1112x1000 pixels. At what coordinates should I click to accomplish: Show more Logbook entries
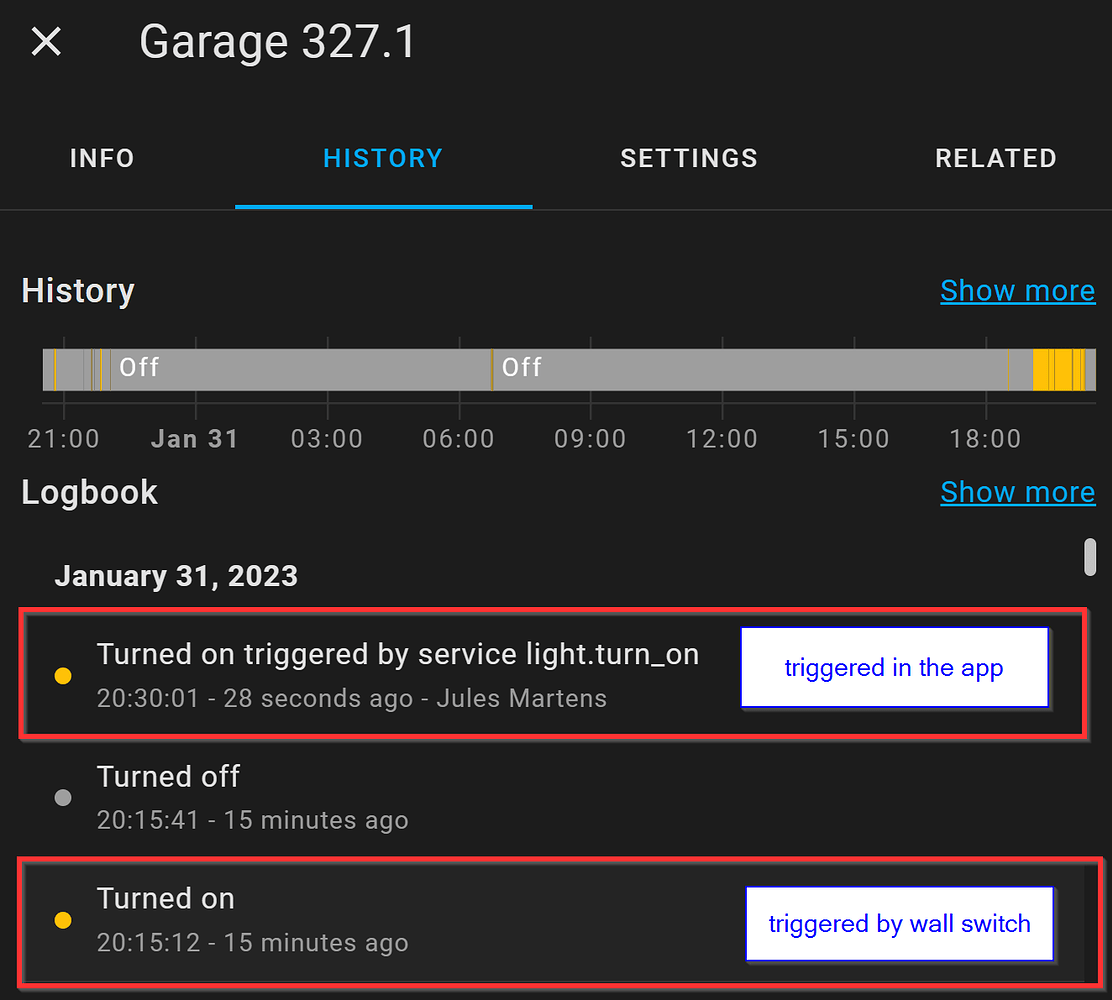point(1018,492)
